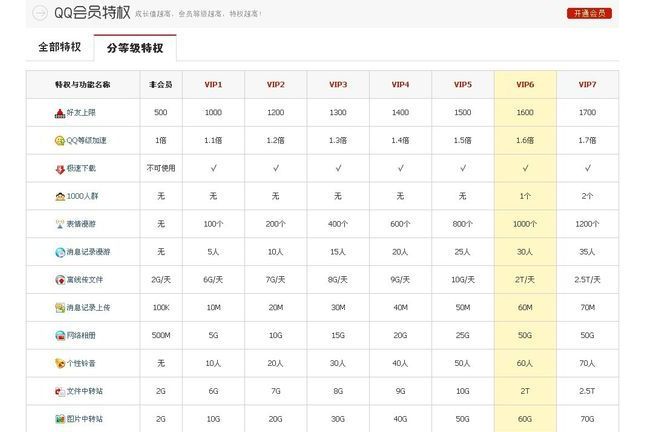This screenshot has height=432, width=648.
Task: Click the VIP2 column header
Action: click(276, 84)
